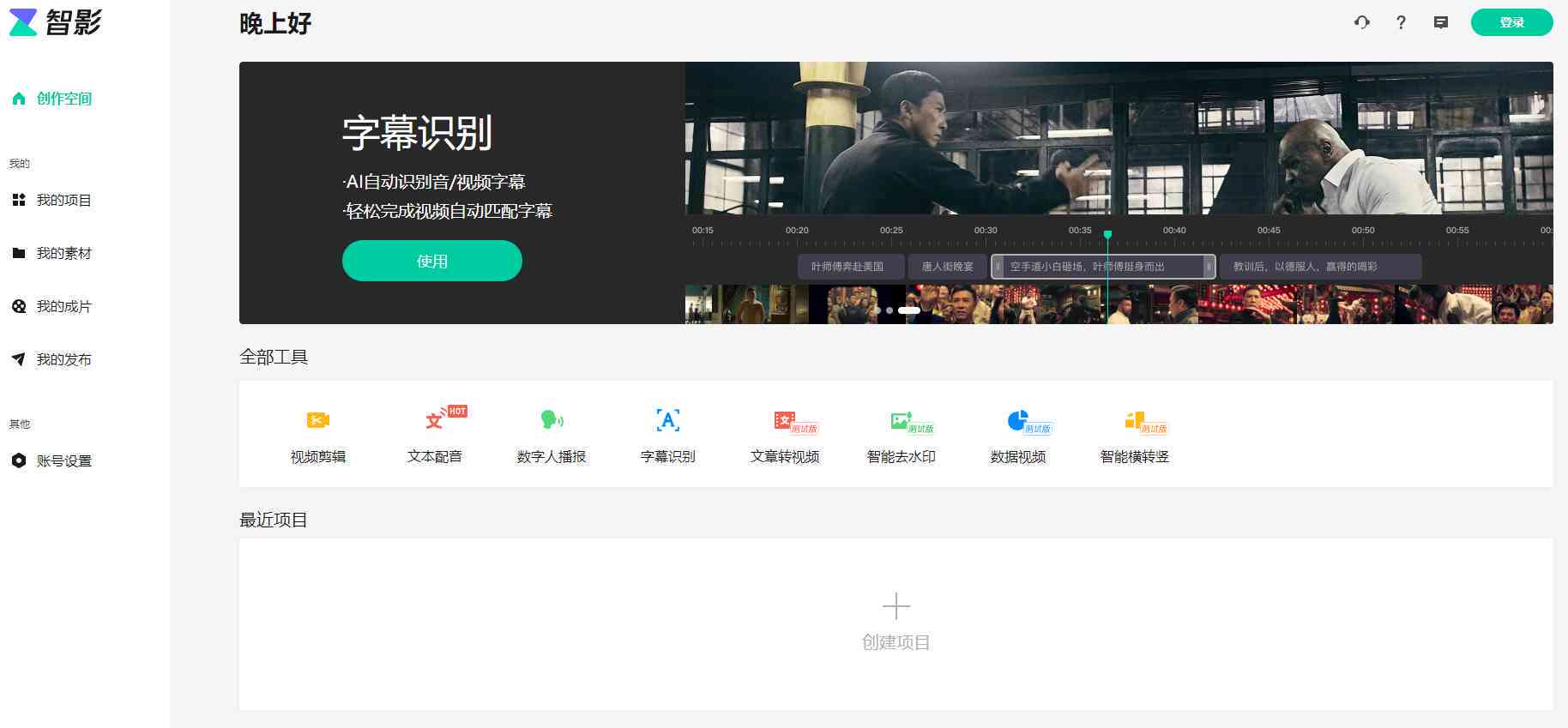The height and width of the screenshot is (728, 1568).
Task: Click the 全部工具 section heading
Action: 274,357
